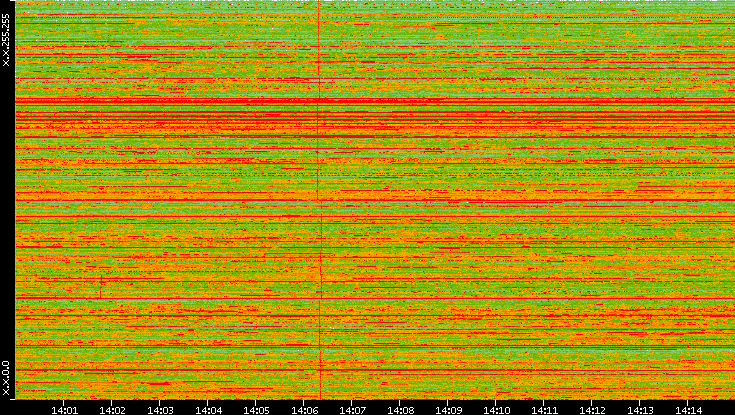Click the 14:06 time axis label

pyautogui.click(x=304, y=411)
